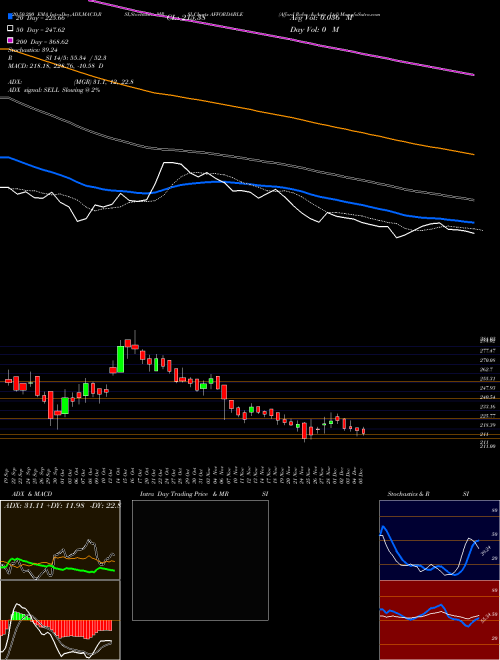Click the 'Day Vol: 0 M' label
Image resolution: width=500 pixels, height=660 pixels.
[x=314, y=30]
